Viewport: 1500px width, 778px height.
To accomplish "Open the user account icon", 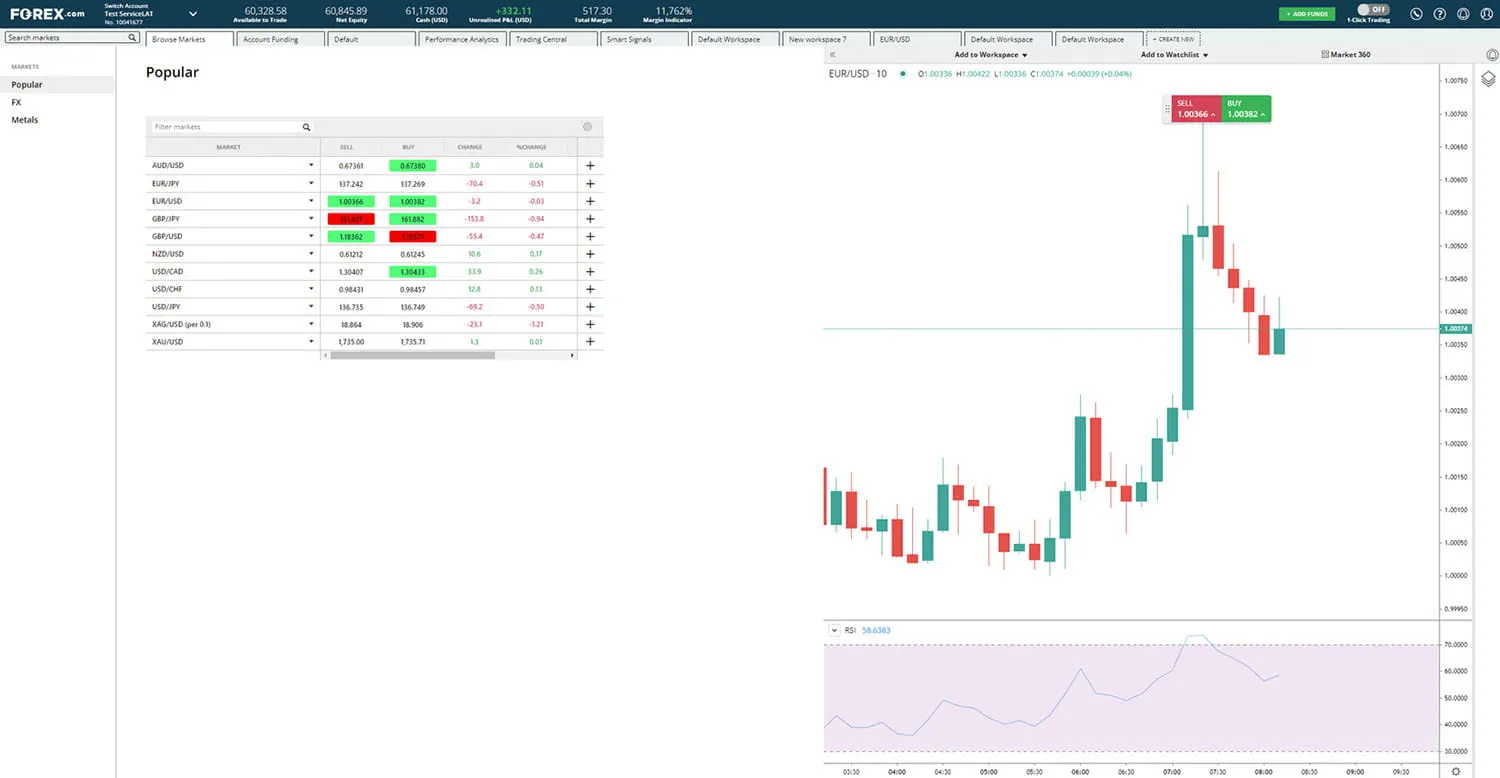I will coord(1486,14).
